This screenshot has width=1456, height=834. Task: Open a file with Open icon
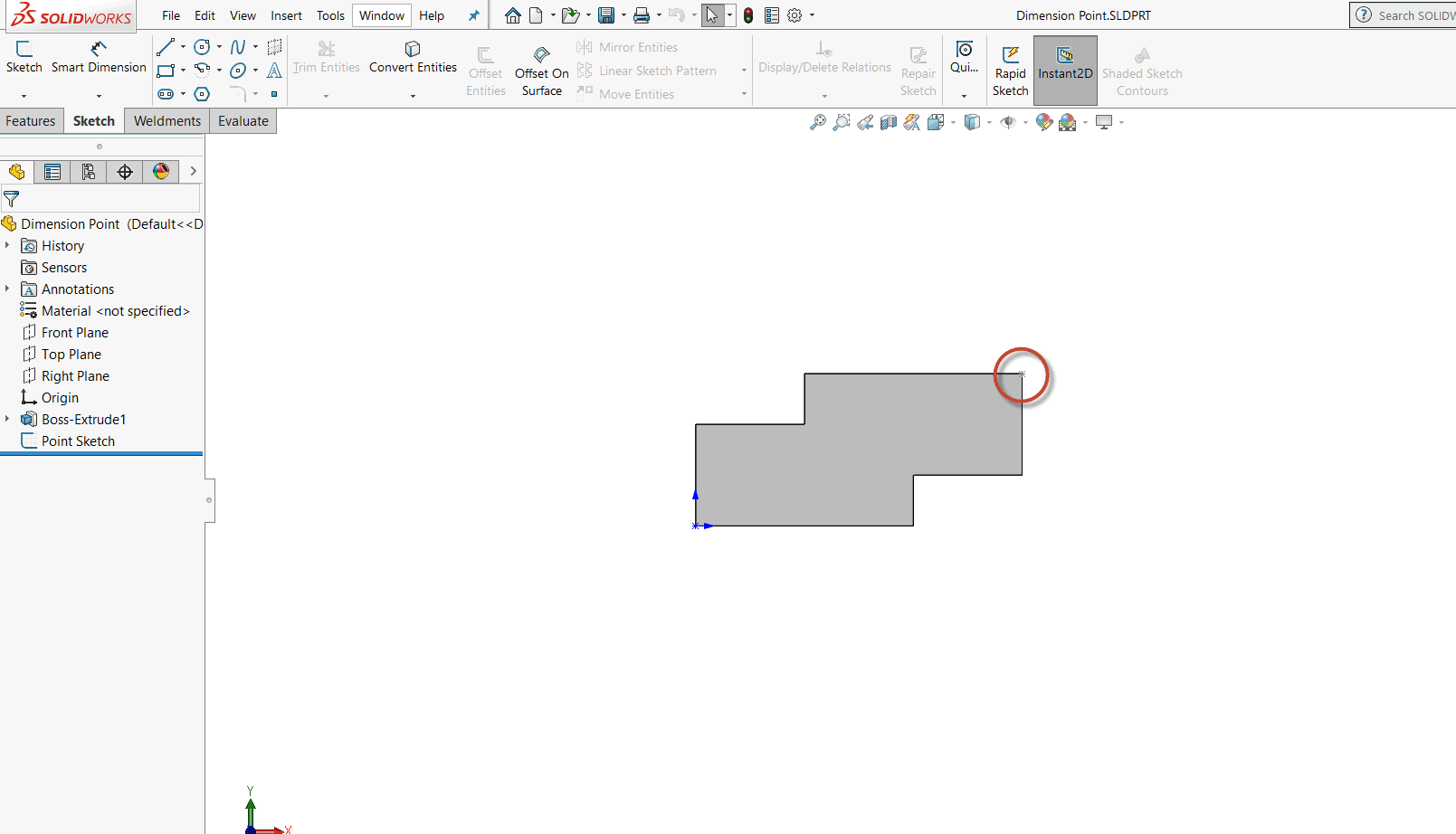click(x=569, y=15)
